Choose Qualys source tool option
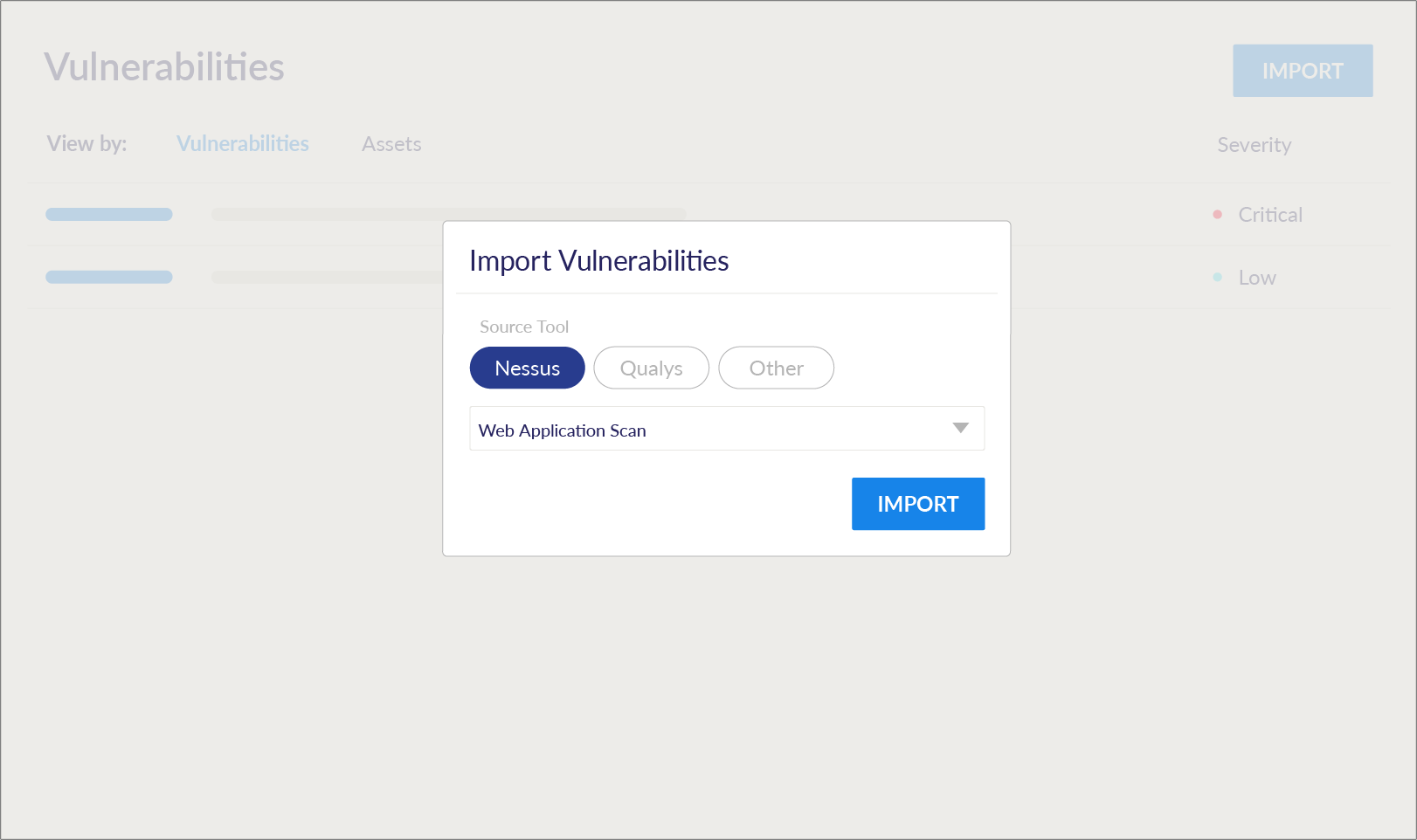This screenshot has height=840, width=1417. click(x=651, y=368)
